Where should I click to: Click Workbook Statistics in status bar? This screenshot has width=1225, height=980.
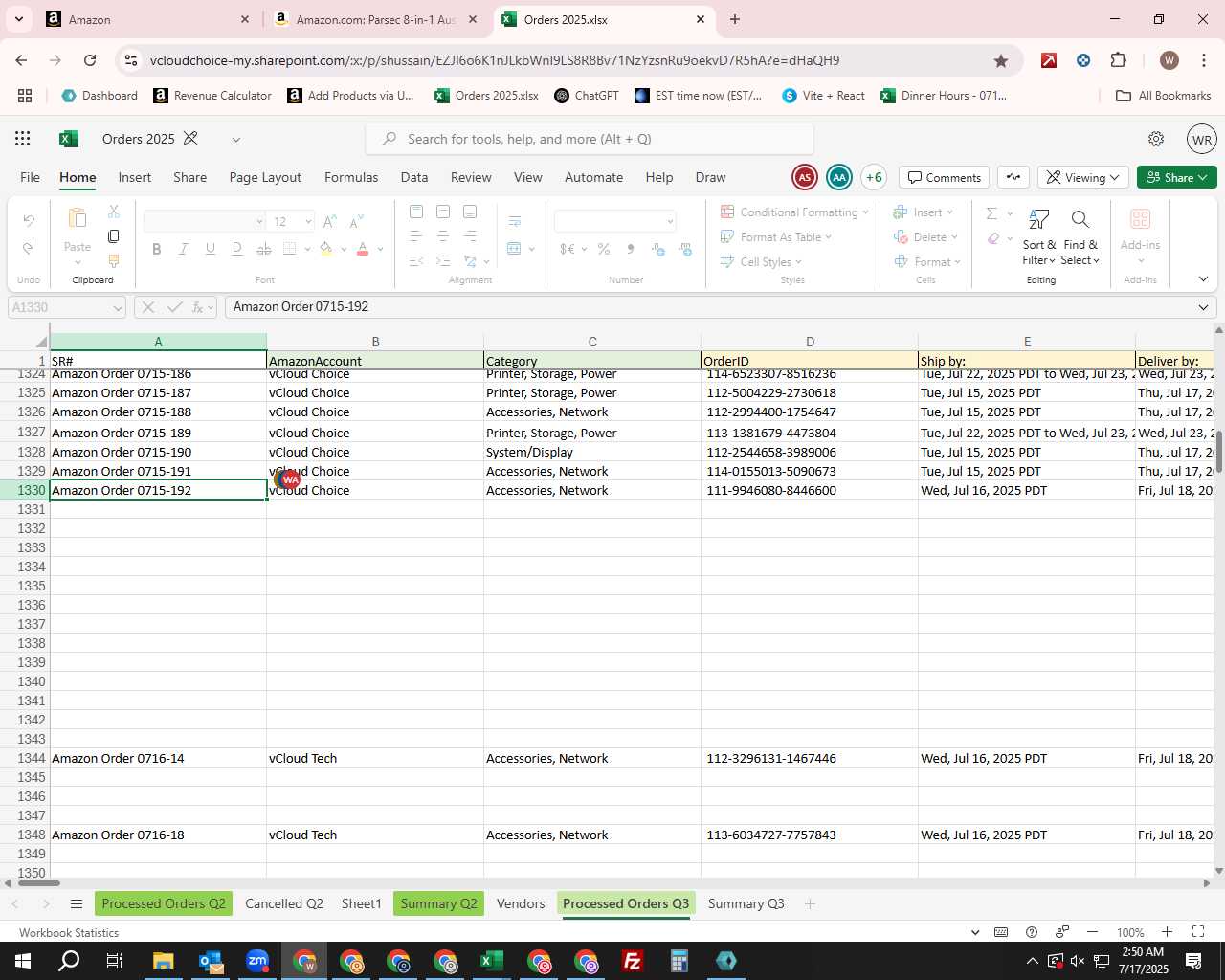69,932
